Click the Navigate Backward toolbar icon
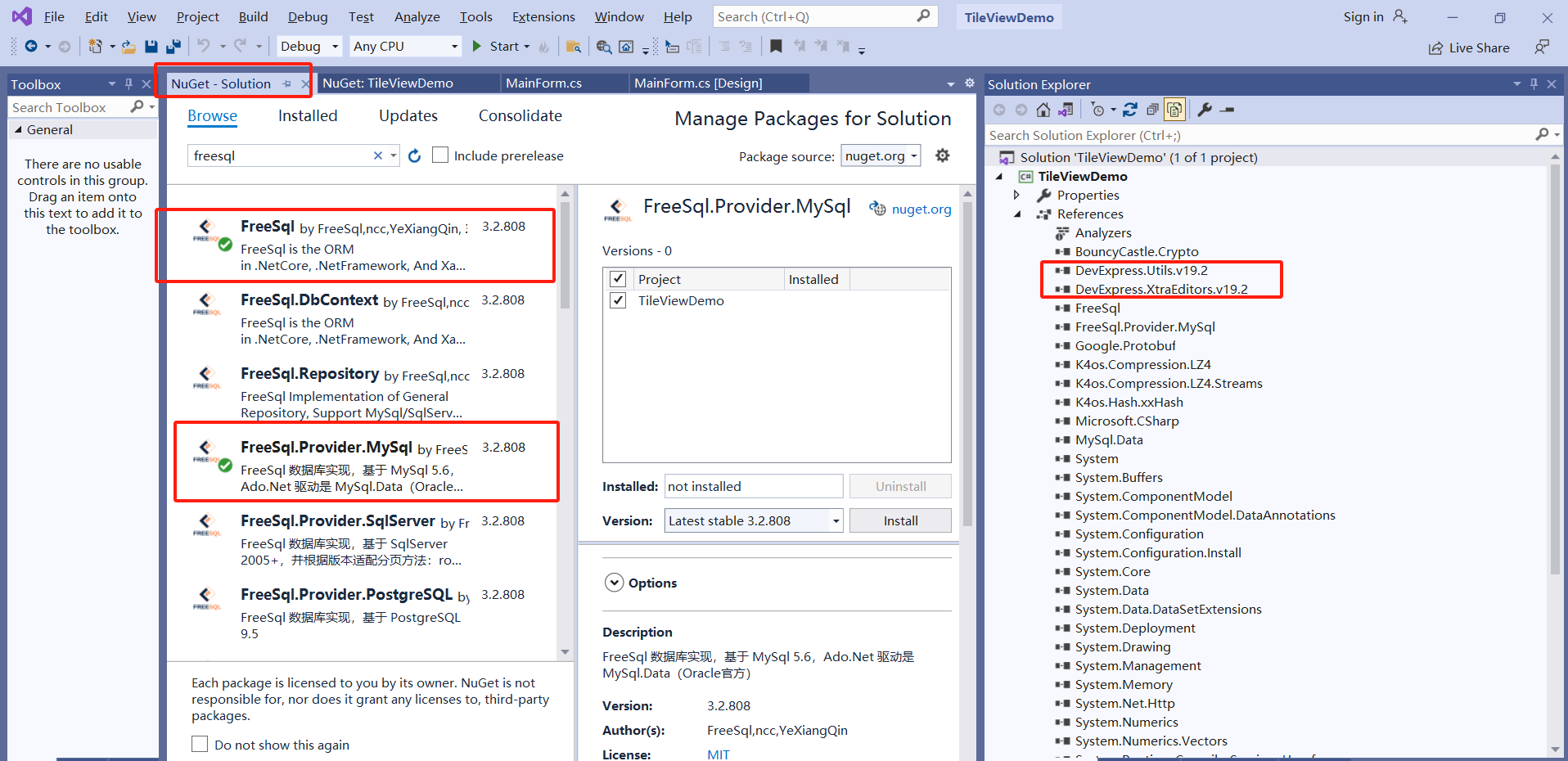1568x761 pixels. click(31, 47)
